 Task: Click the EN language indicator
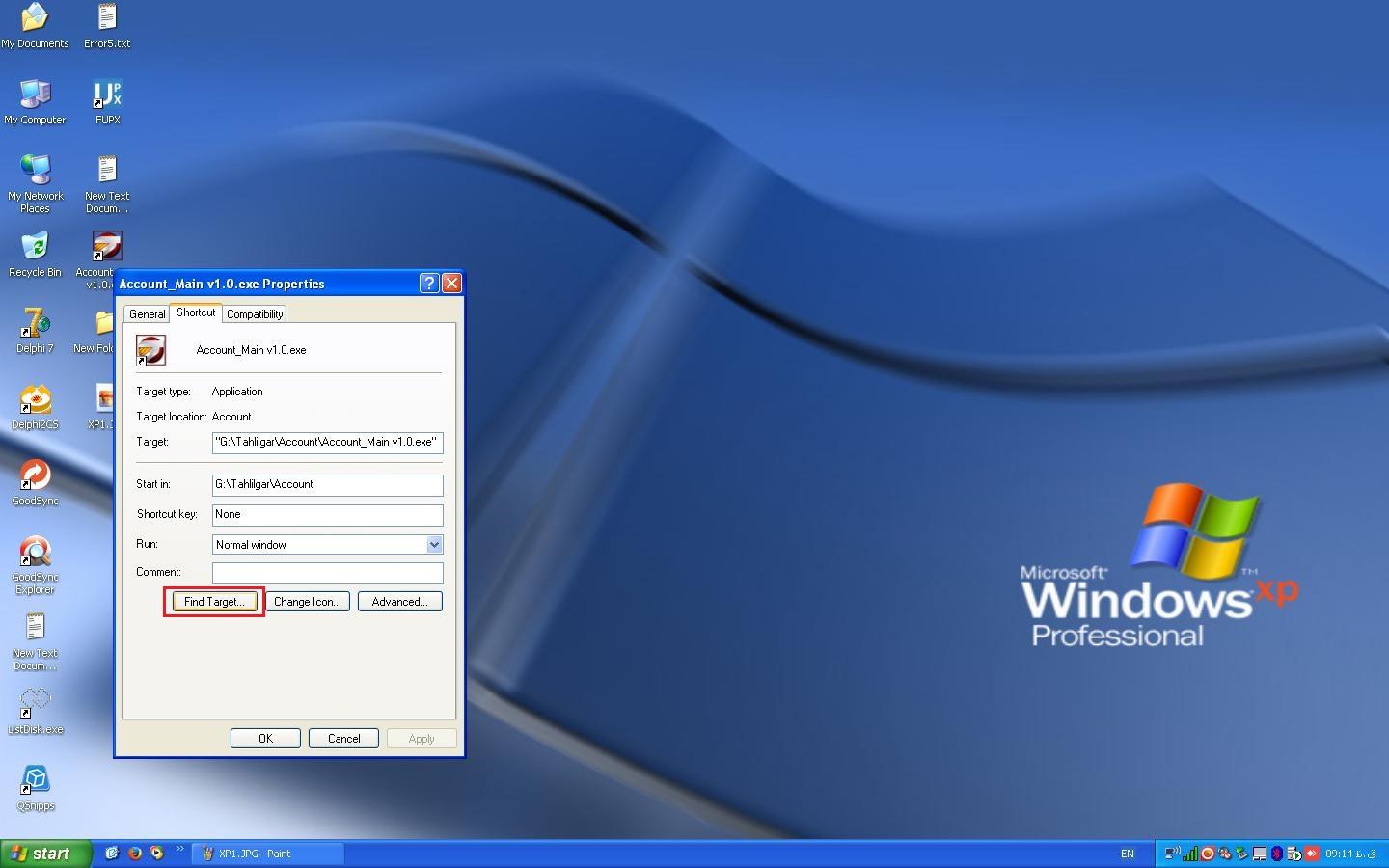pos(1128,854)
